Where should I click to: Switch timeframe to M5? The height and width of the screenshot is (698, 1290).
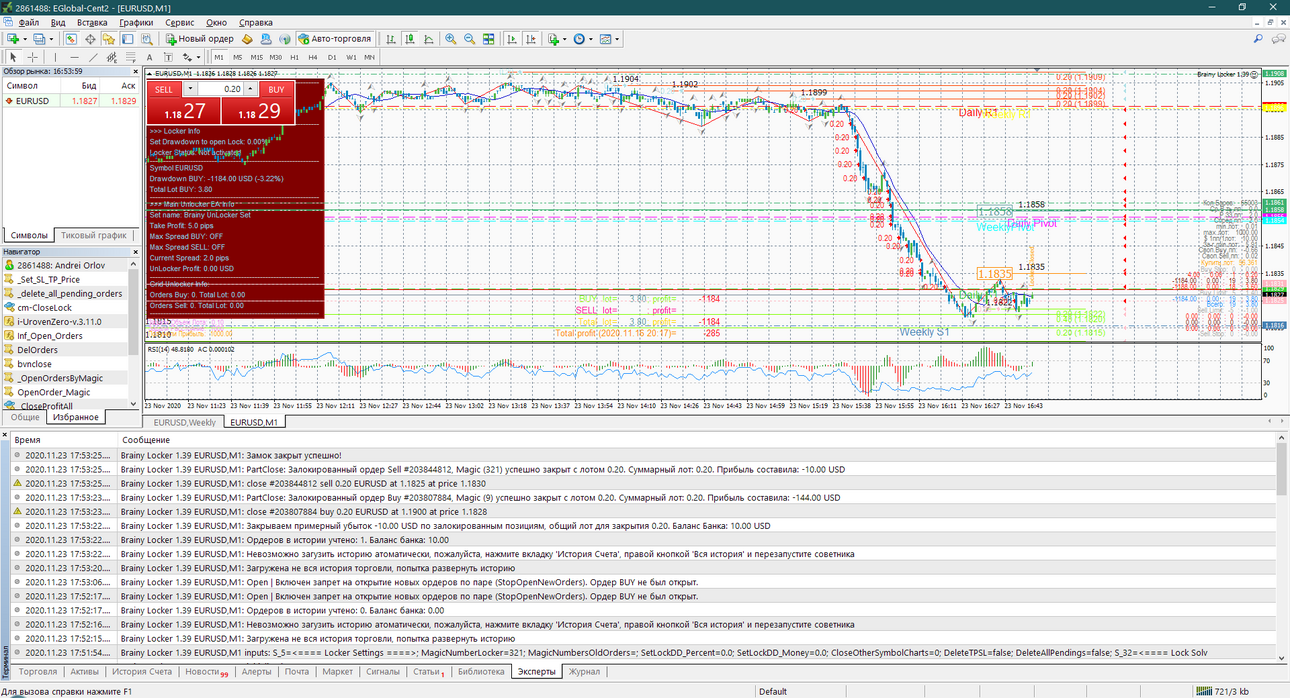click(237, 57)
